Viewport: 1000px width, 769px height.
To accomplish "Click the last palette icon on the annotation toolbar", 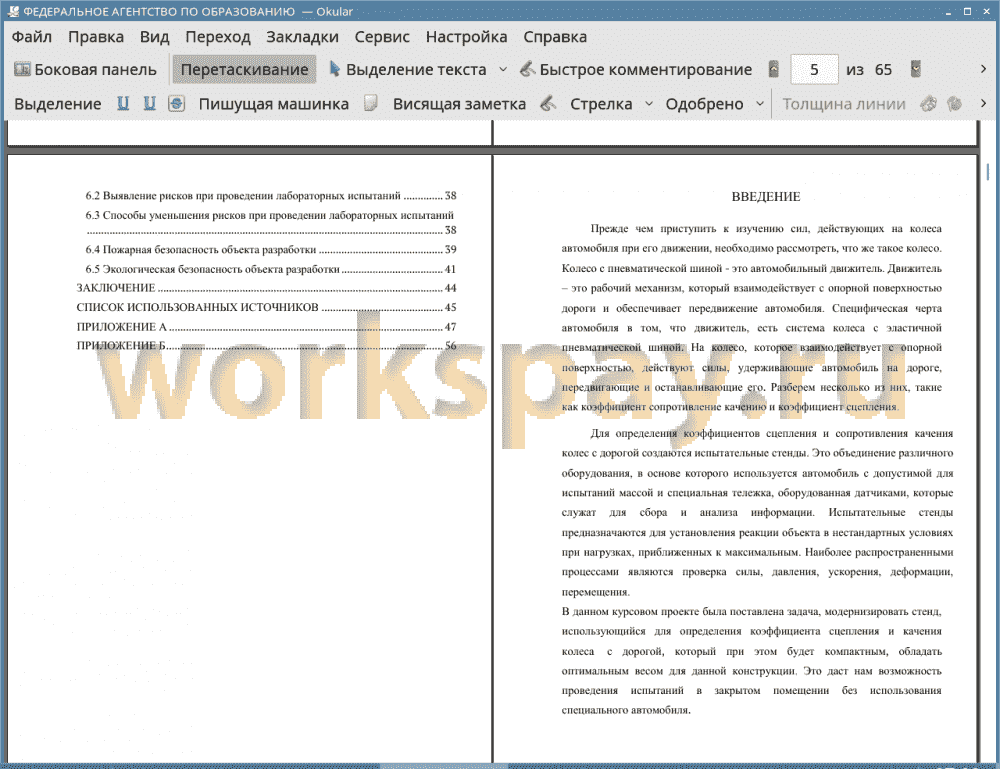I will click(954, 103).
